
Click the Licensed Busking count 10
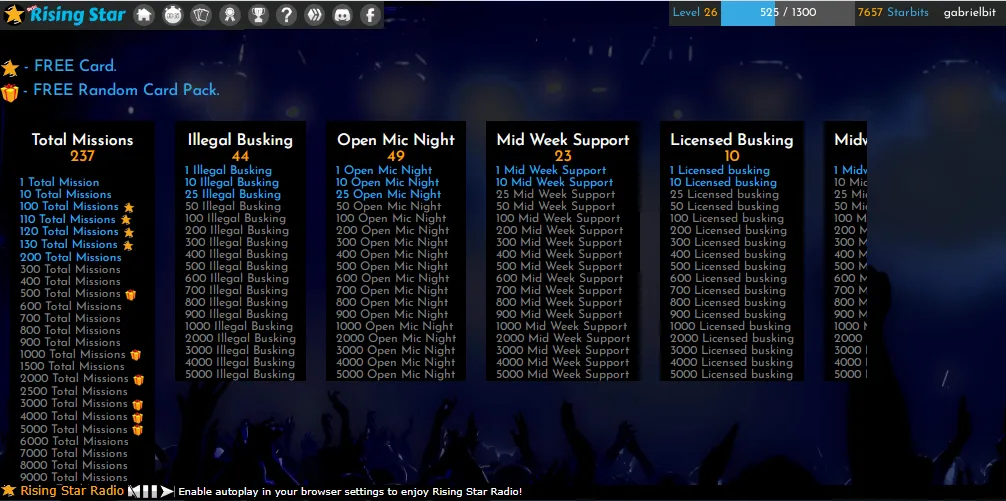tap(731, 156)
